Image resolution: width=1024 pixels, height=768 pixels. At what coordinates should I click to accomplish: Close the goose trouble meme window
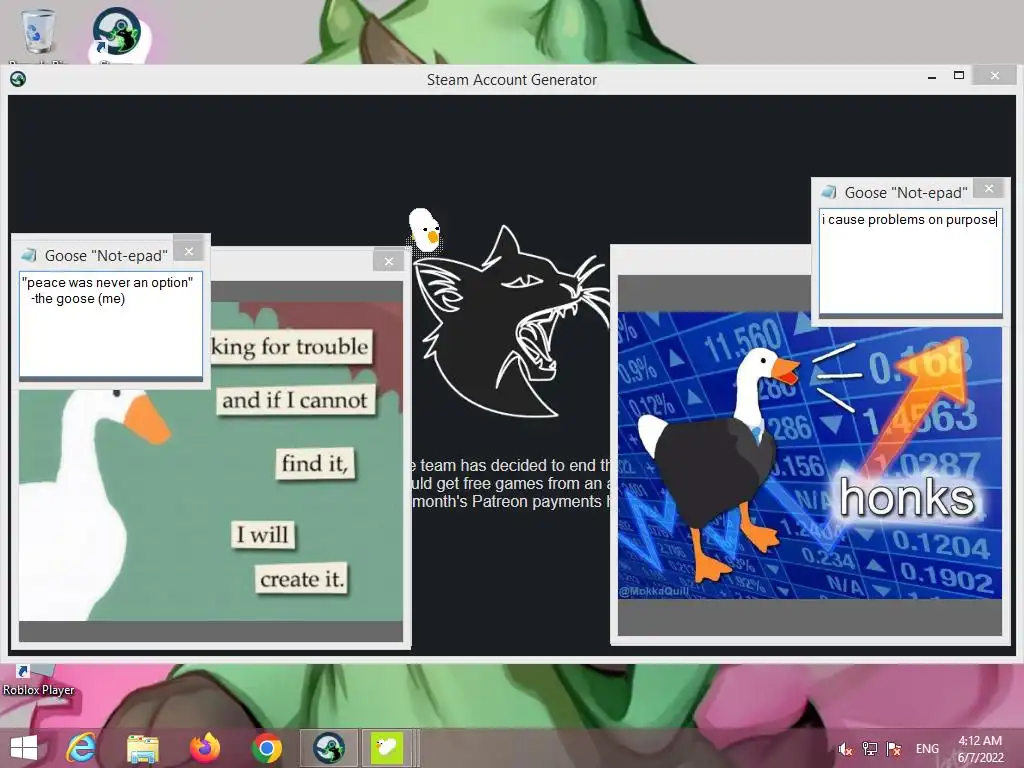pos(389,261)
